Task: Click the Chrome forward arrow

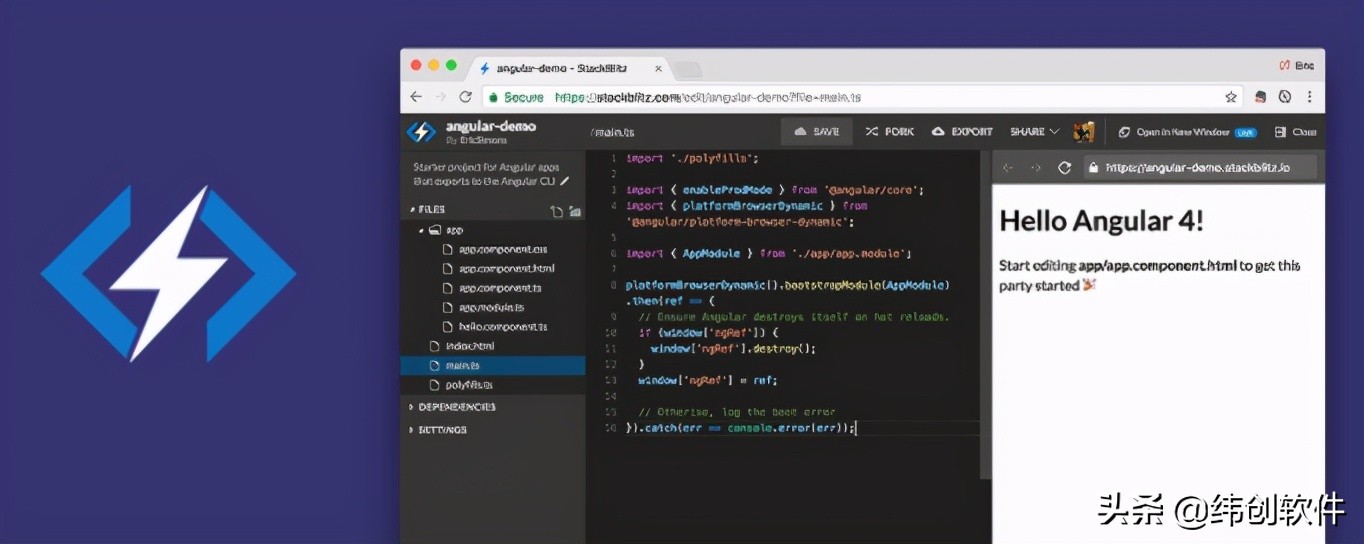Action: pos(440,97)
